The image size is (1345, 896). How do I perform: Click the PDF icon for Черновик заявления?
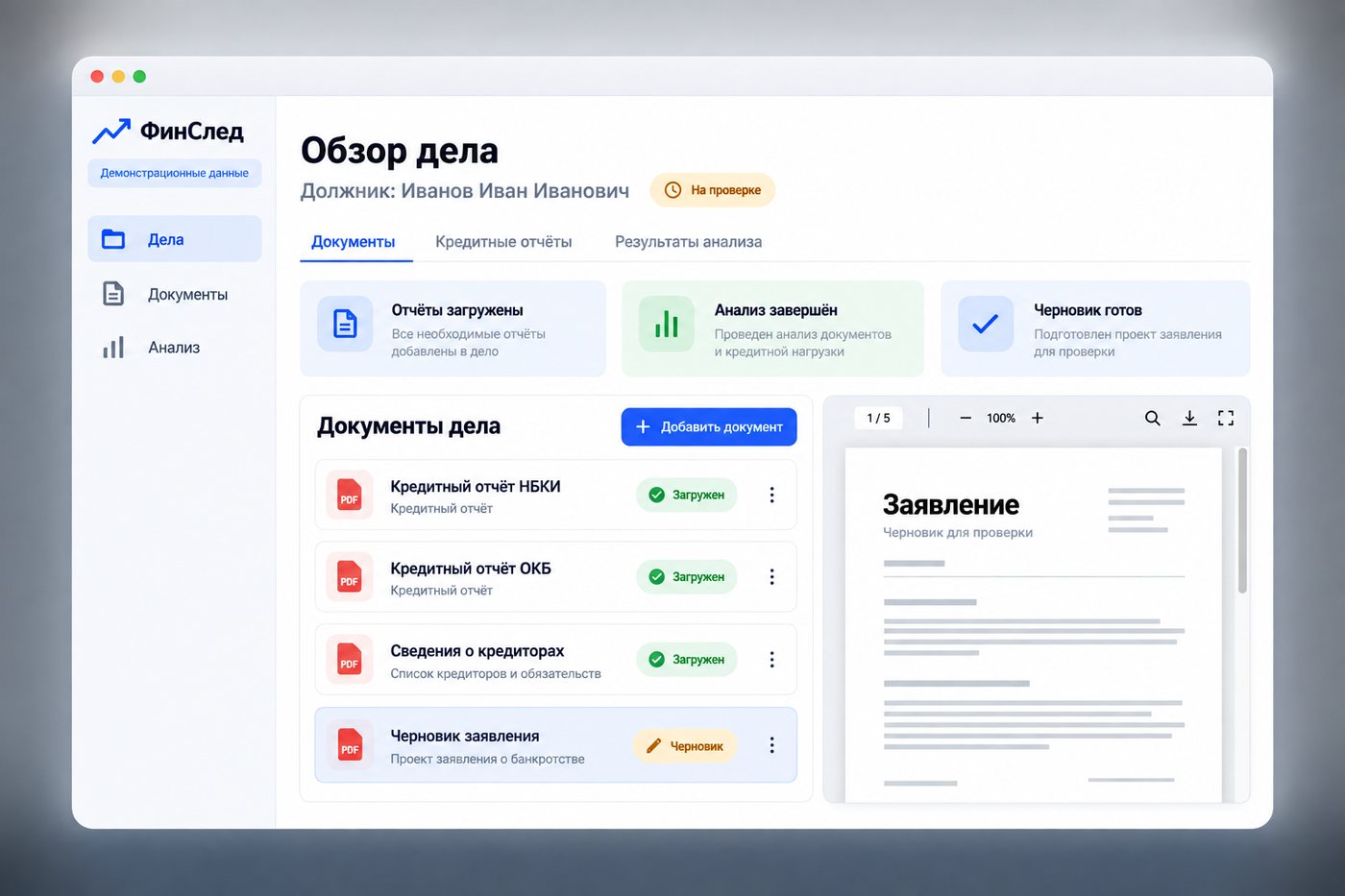pyautogui.click(x=350, y=745)
